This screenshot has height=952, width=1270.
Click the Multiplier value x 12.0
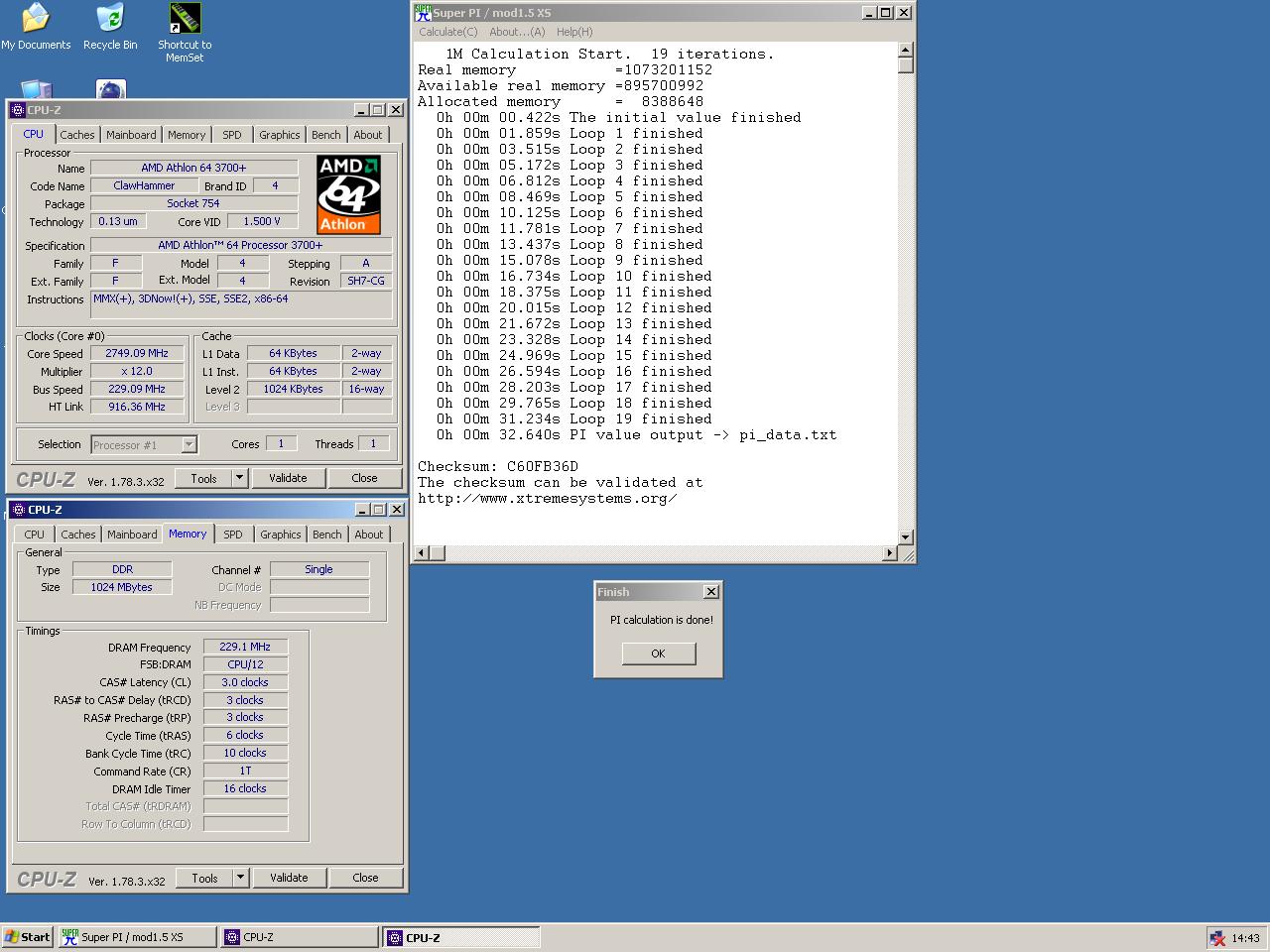[x=137, y=371]
